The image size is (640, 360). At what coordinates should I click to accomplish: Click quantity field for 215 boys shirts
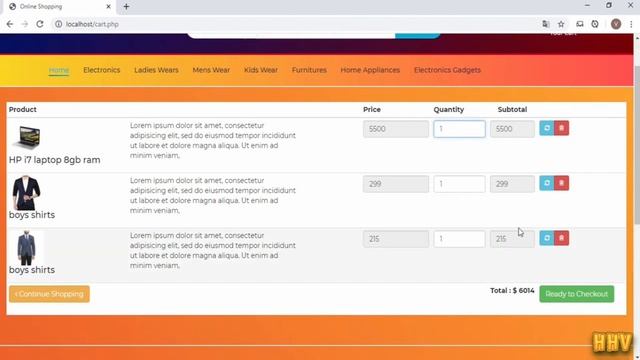pyautogui.click(x=459, y=239)
